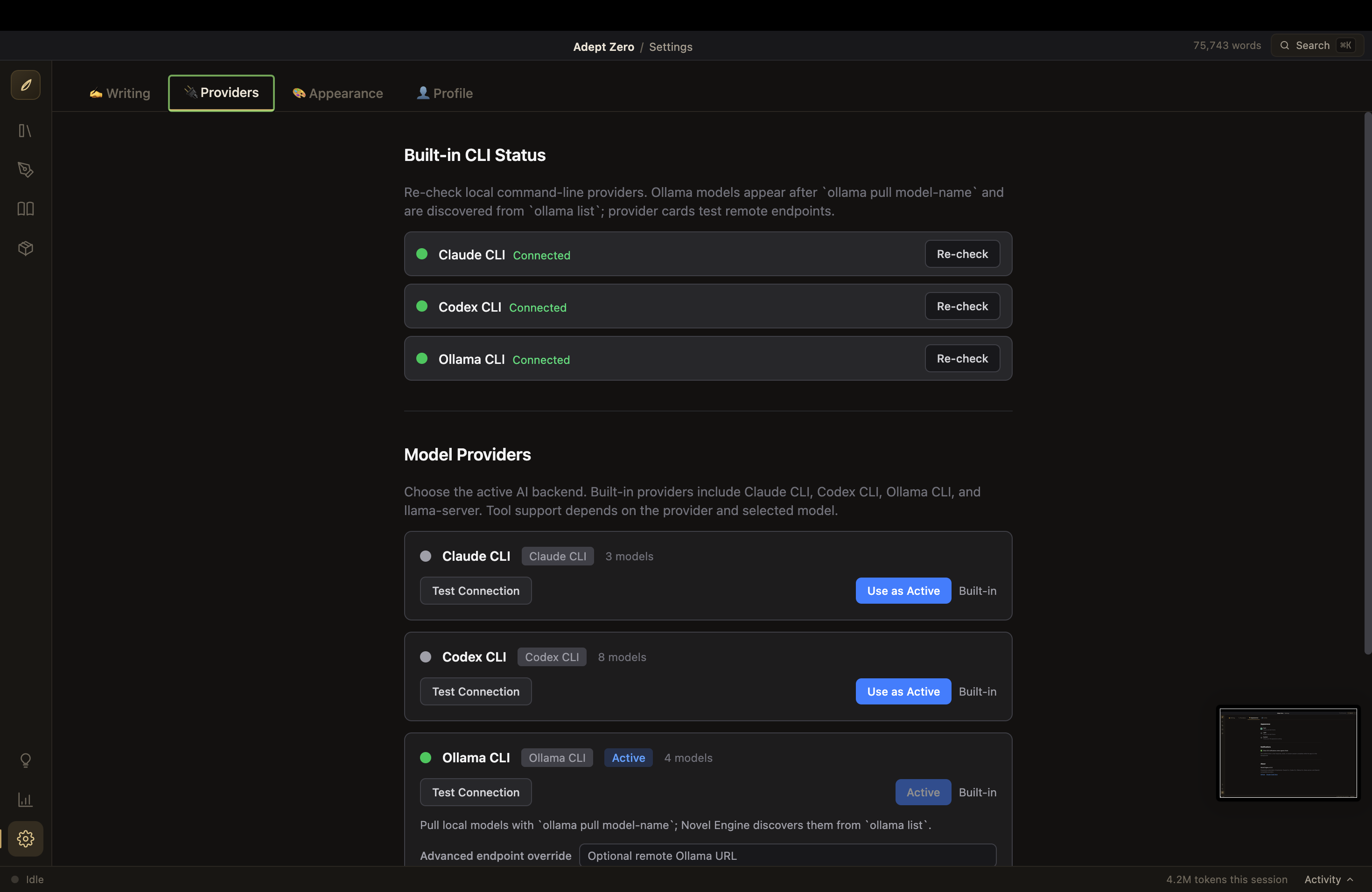Test Connection for Claude CLI provider

point(476,591)
